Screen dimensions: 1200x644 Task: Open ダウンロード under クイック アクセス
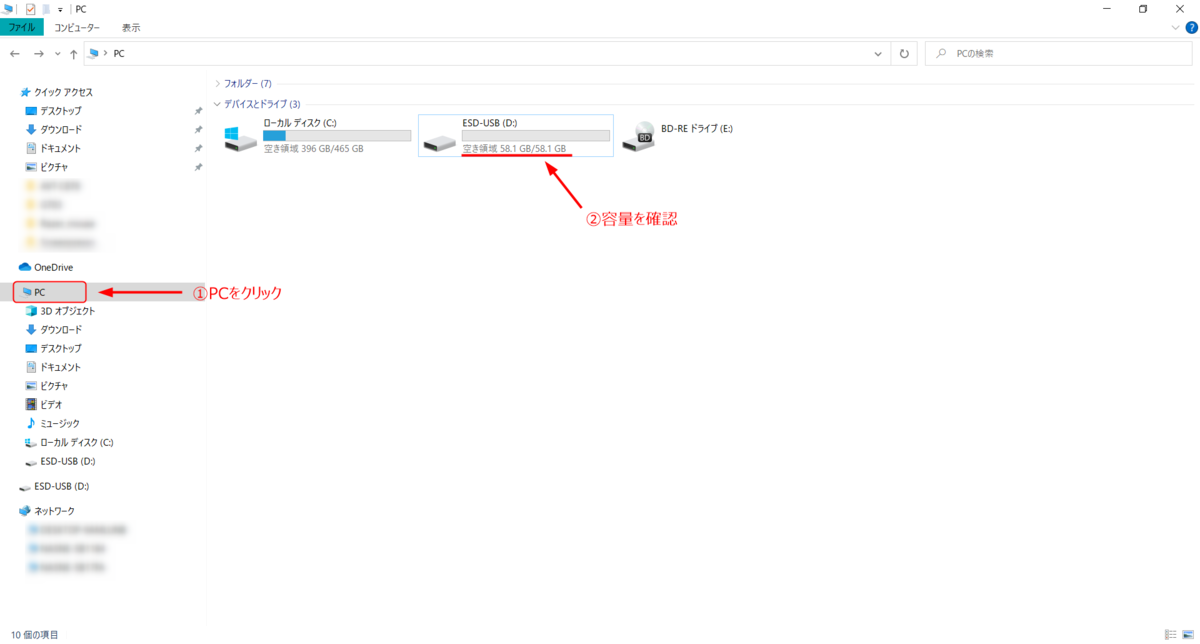point(54,129)
